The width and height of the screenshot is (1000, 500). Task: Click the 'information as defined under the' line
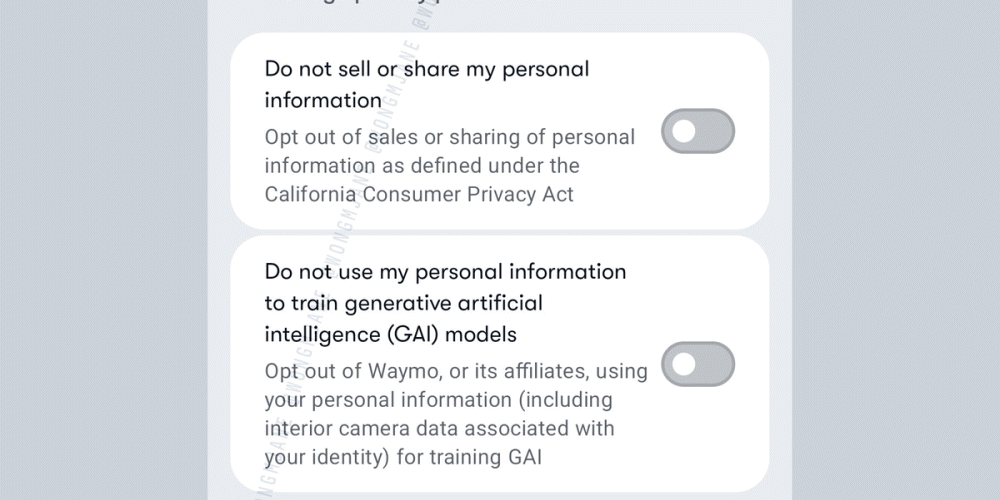point(422,165)
